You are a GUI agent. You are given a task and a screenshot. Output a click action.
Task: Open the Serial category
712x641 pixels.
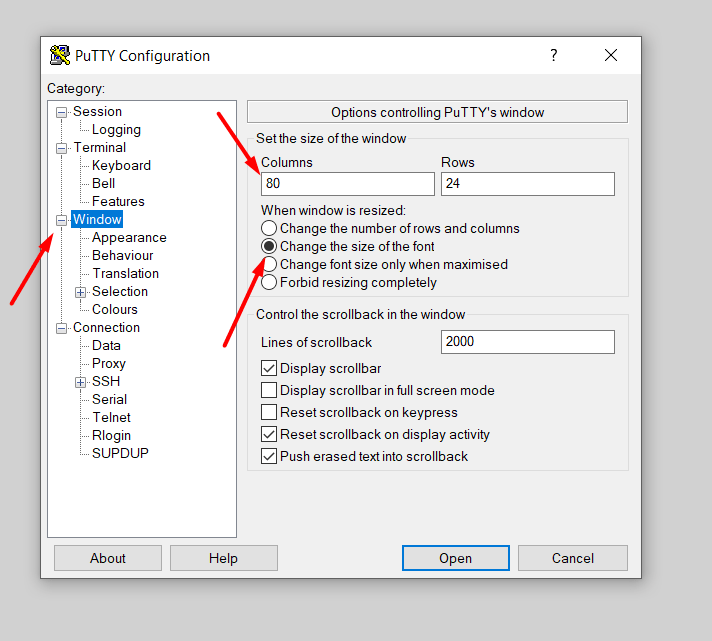(109, 399)
